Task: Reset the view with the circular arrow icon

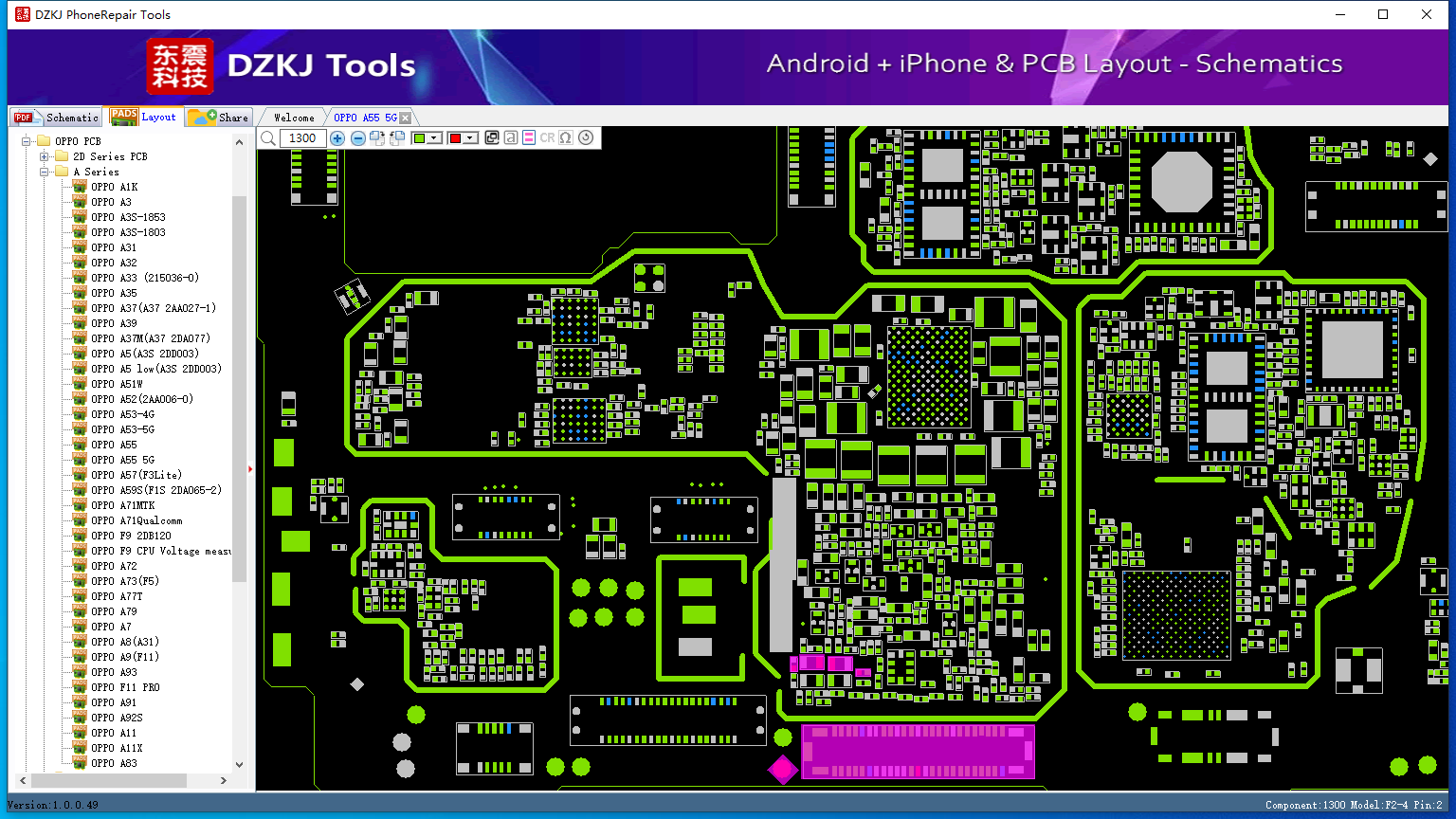Action: tap(586, 138)
